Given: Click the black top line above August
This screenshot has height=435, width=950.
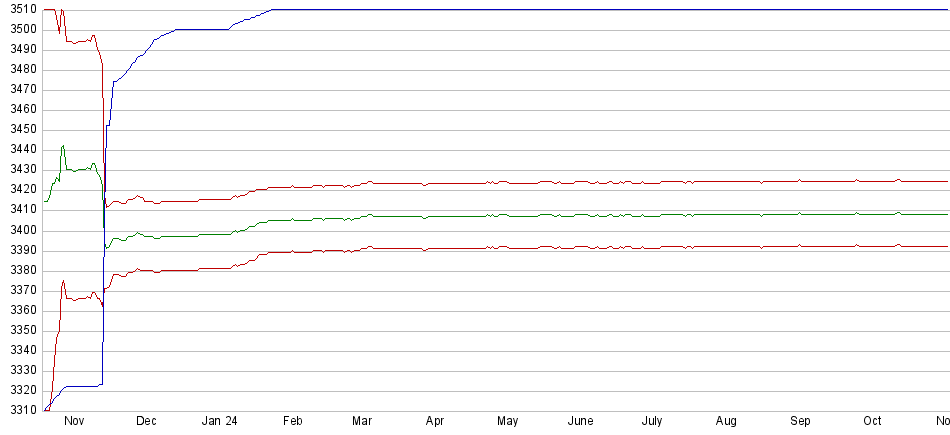Looking at the screenshot, I should pyautogui.click(x=728, y=9).
